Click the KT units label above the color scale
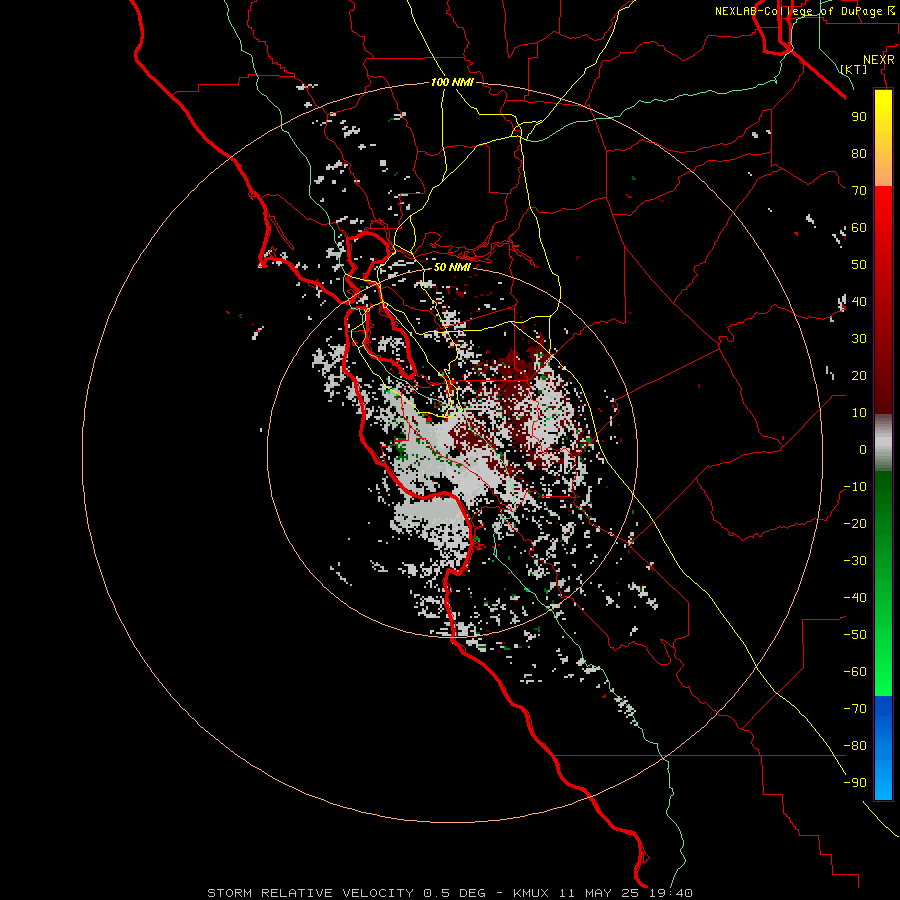The image size is (900, 900). pos(854,69)
